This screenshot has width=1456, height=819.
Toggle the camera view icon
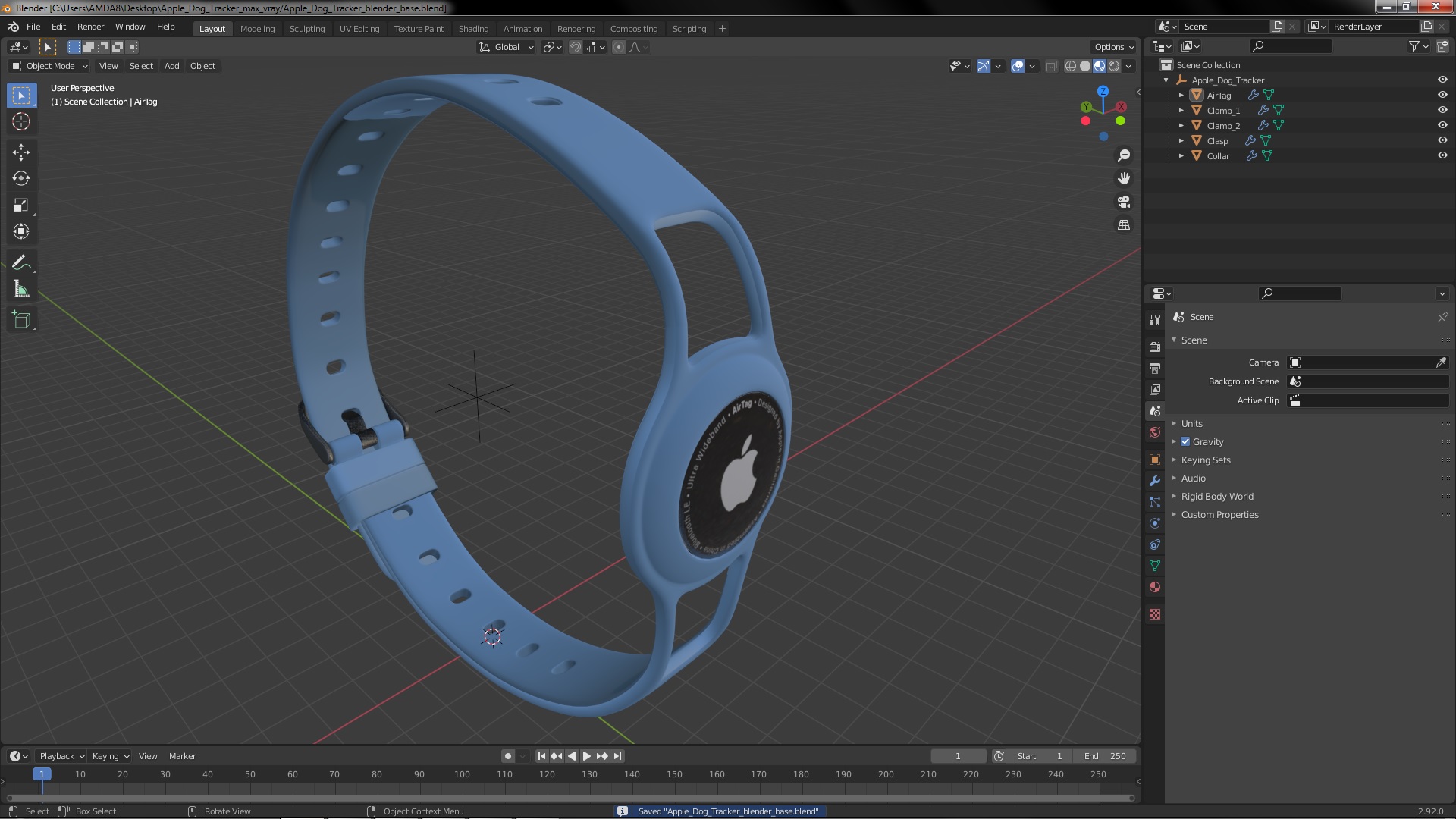coord(1124,202)
